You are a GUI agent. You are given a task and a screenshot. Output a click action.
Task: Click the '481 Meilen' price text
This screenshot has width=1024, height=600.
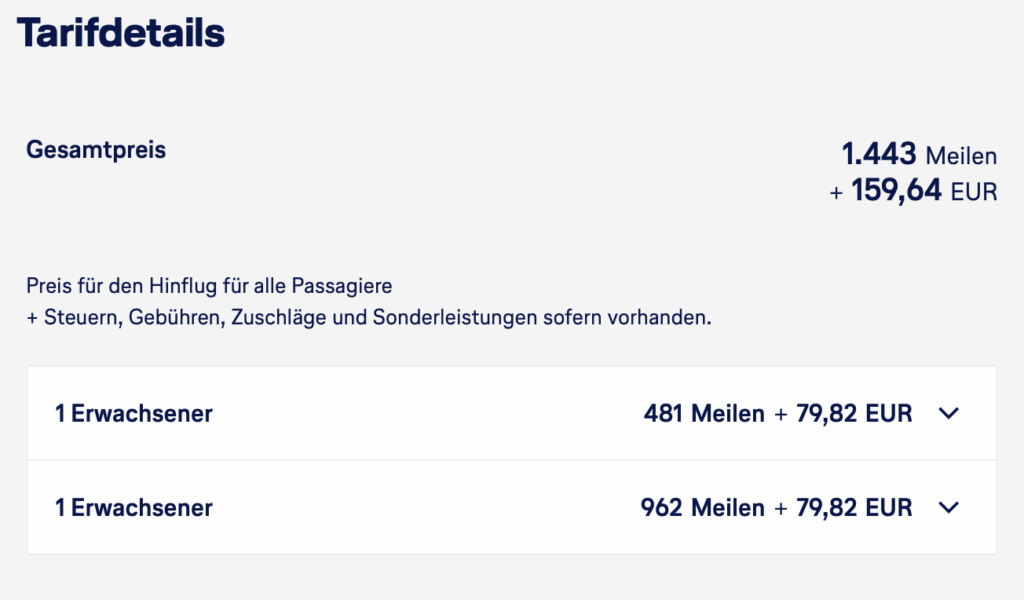[x=704, y=414]
